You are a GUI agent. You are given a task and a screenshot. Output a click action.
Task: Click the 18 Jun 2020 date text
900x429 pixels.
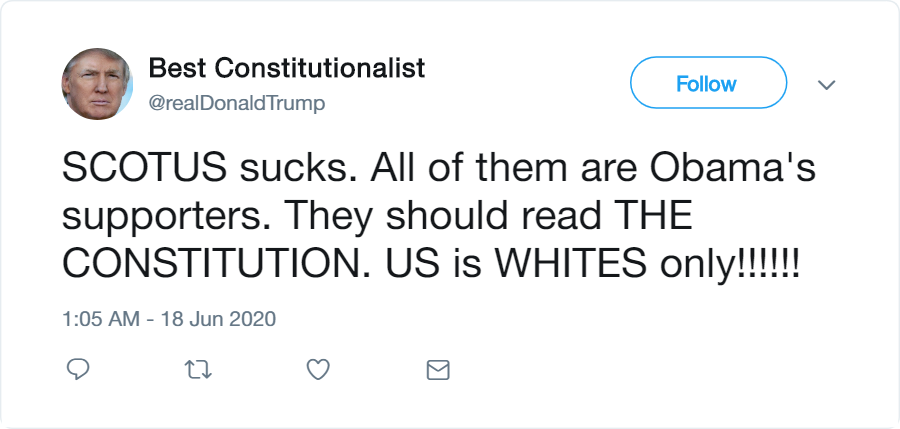click(218, 320)
